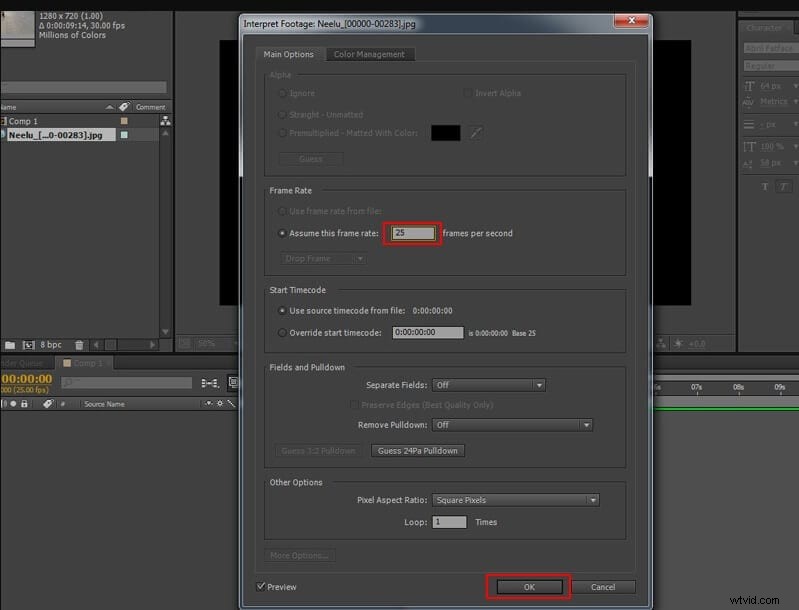The width and height of the screenshot is (799, 610).
Task: Open the Remove Pulldown dropdown
Action: tap(512, 425)
